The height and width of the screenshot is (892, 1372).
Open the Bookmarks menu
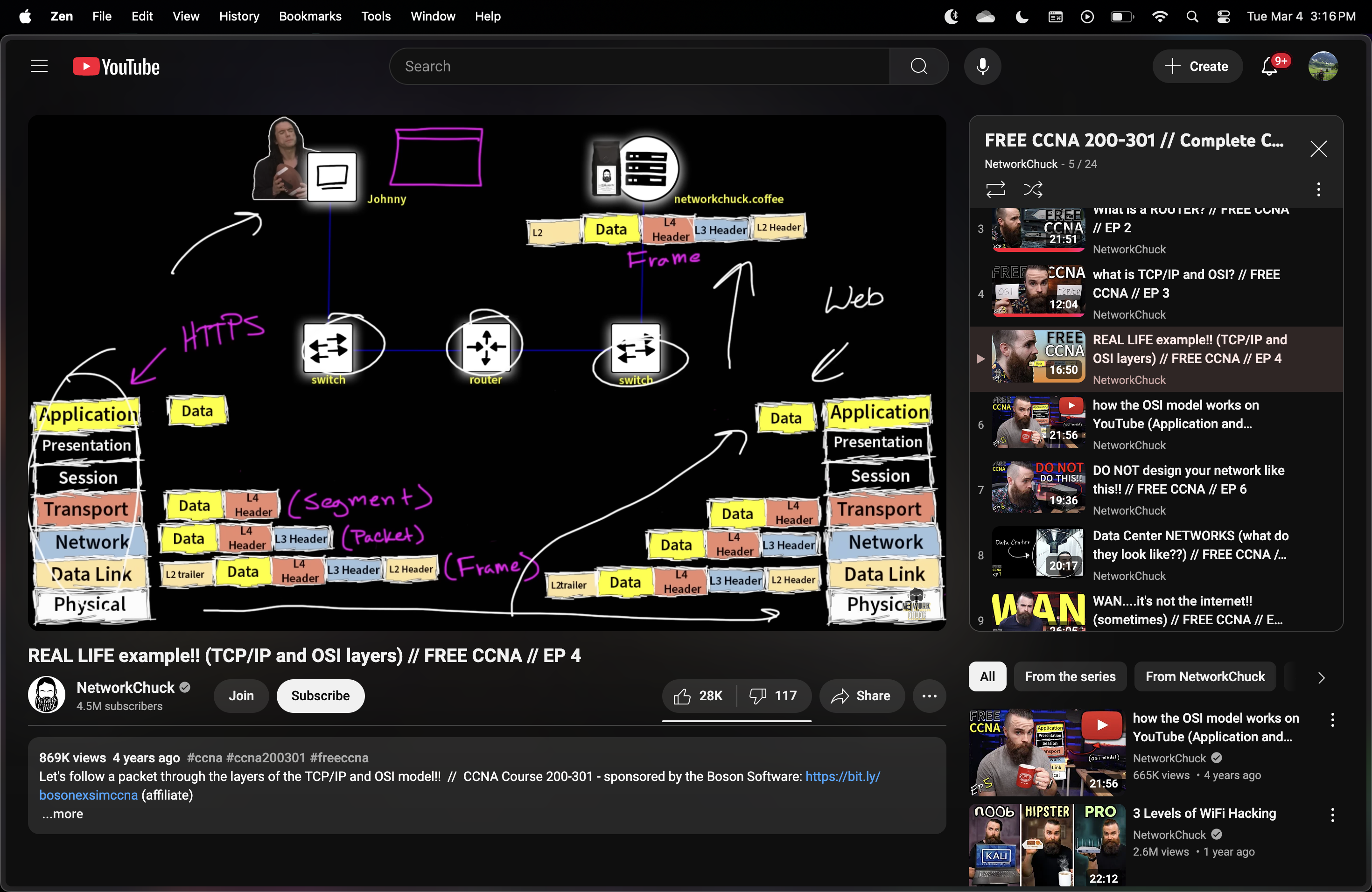pyautogui.click(x=309, y=17)
